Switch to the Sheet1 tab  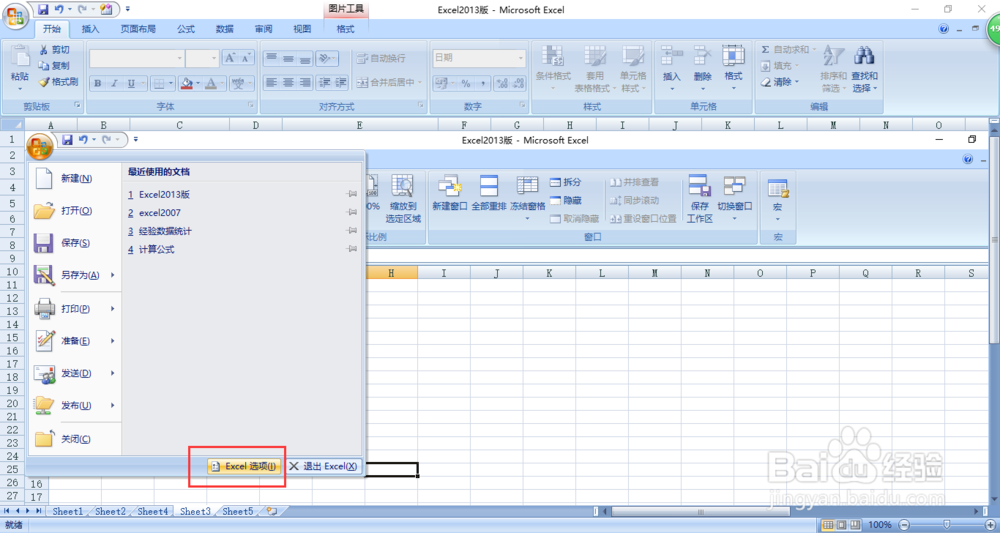pyautogui.click(x=68, y=511)
